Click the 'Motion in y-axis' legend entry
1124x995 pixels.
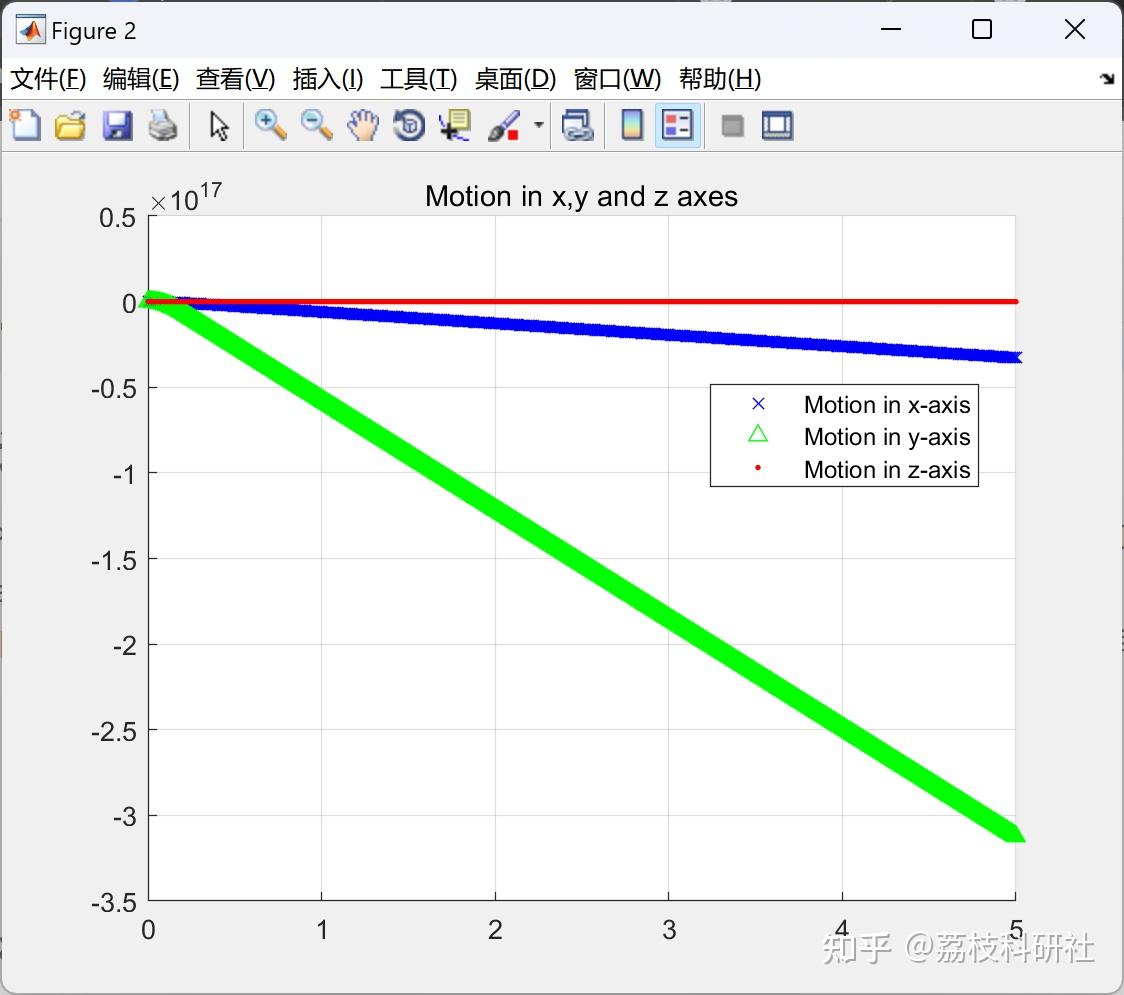(x=886, y=437)
